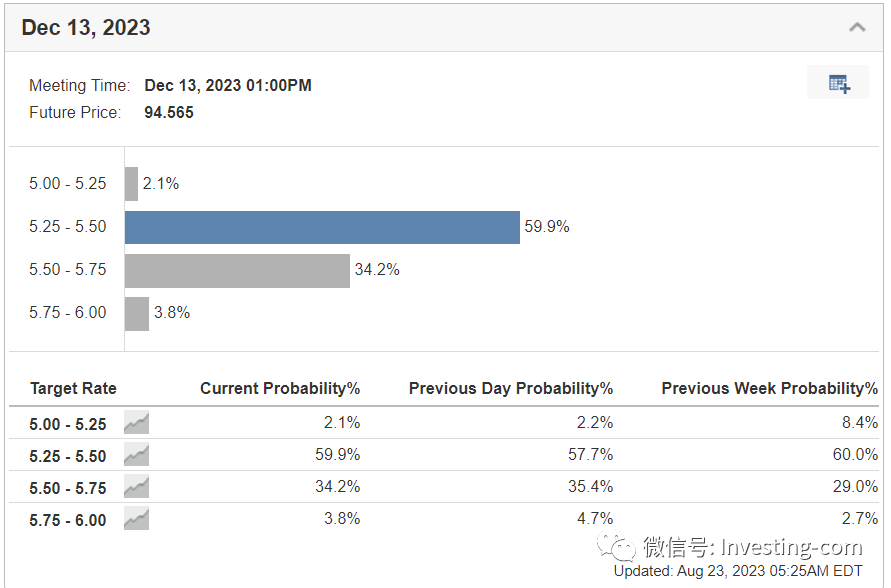Click Previous Day Probability% column header
891x588 pixels.
point(510,388)
